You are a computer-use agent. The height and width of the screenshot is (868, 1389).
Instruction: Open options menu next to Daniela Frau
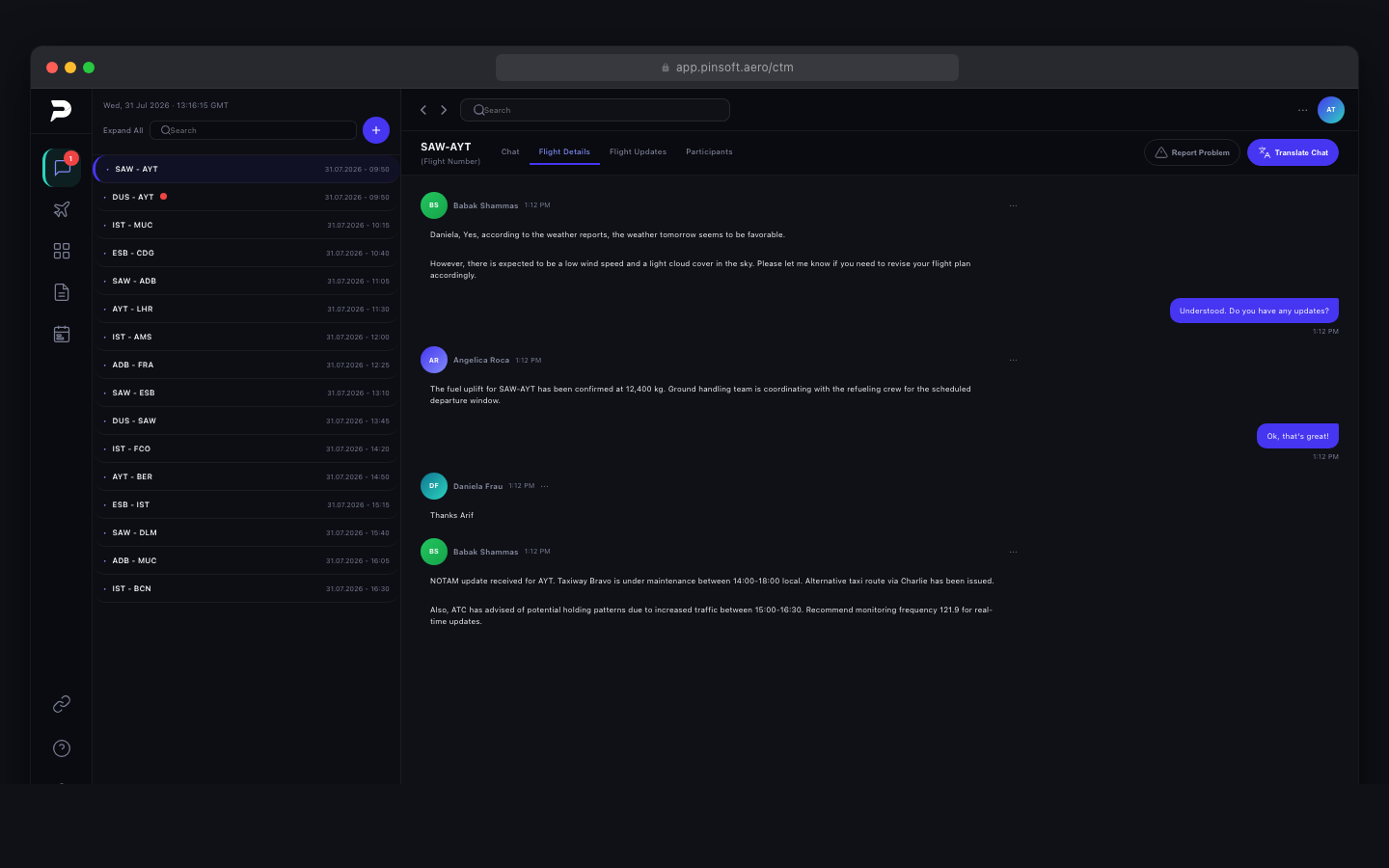pyautogui.click(x=545, y=486)
